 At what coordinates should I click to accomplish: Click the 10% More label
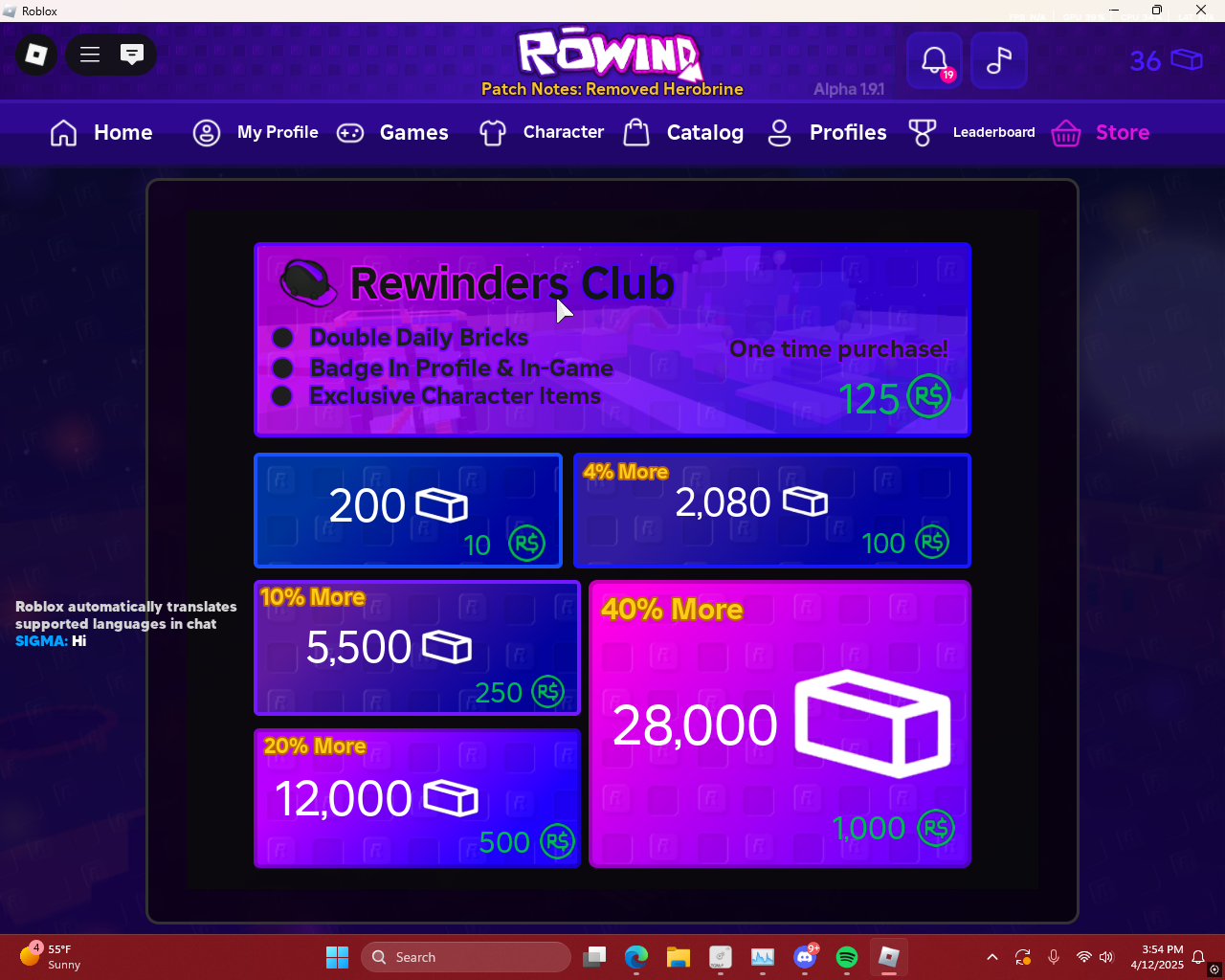point(313,597)
